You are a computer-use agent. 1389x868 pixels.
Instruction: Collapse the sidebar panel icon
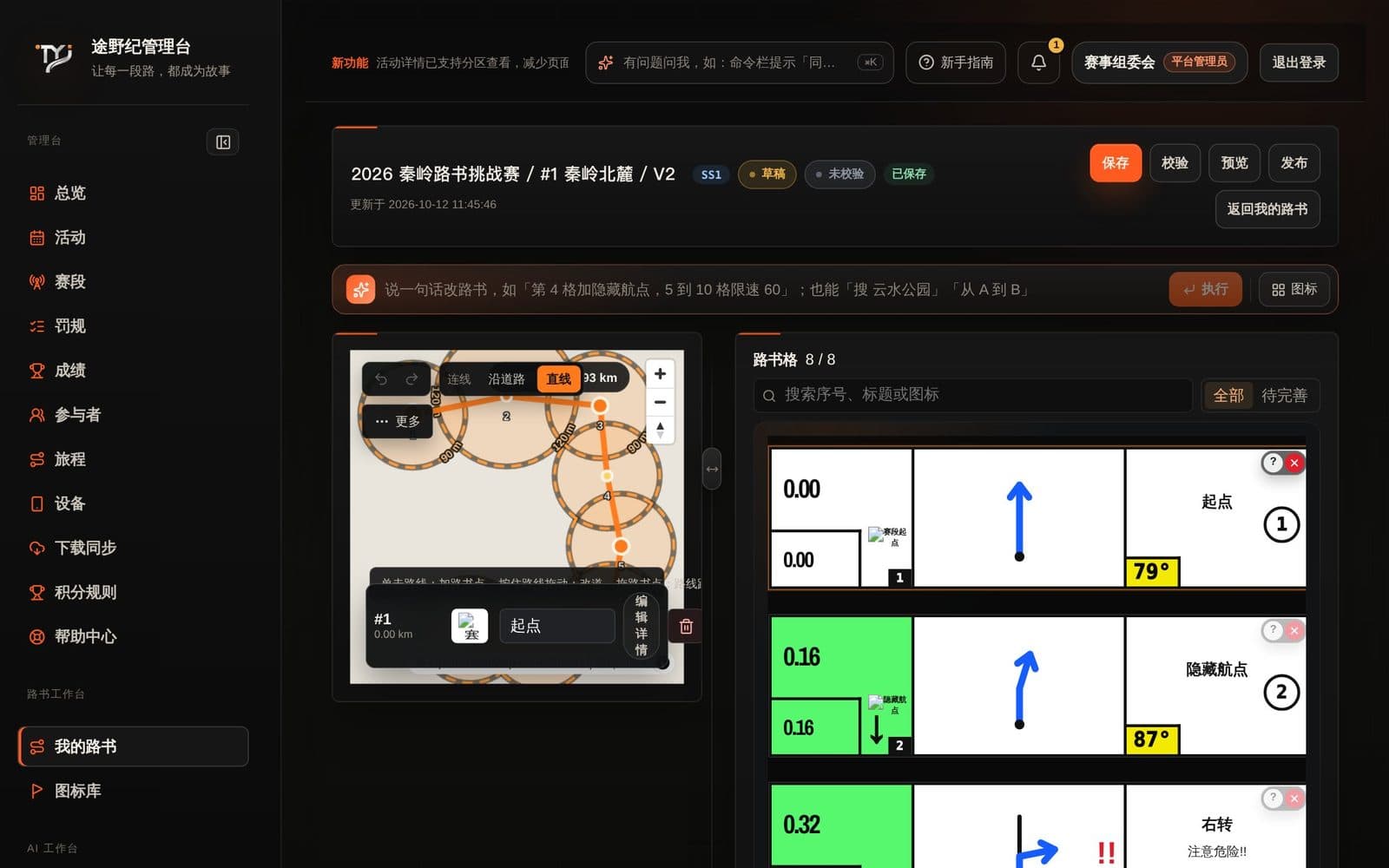click(222, 142)
